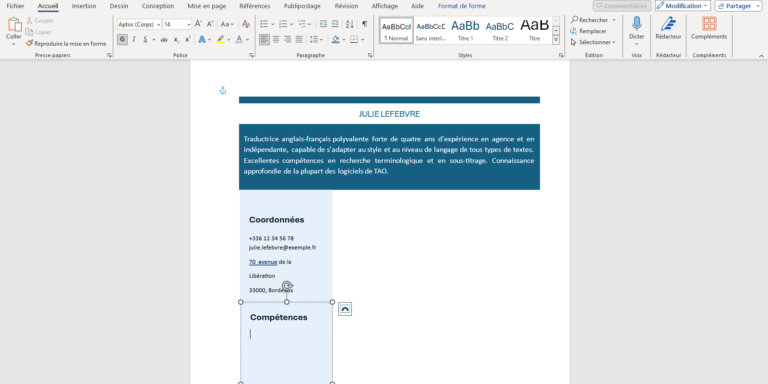Expand the Coller paste options arrow
This screenshot has height=384, width=768.
pyautogui.click(x=14, y=44)
